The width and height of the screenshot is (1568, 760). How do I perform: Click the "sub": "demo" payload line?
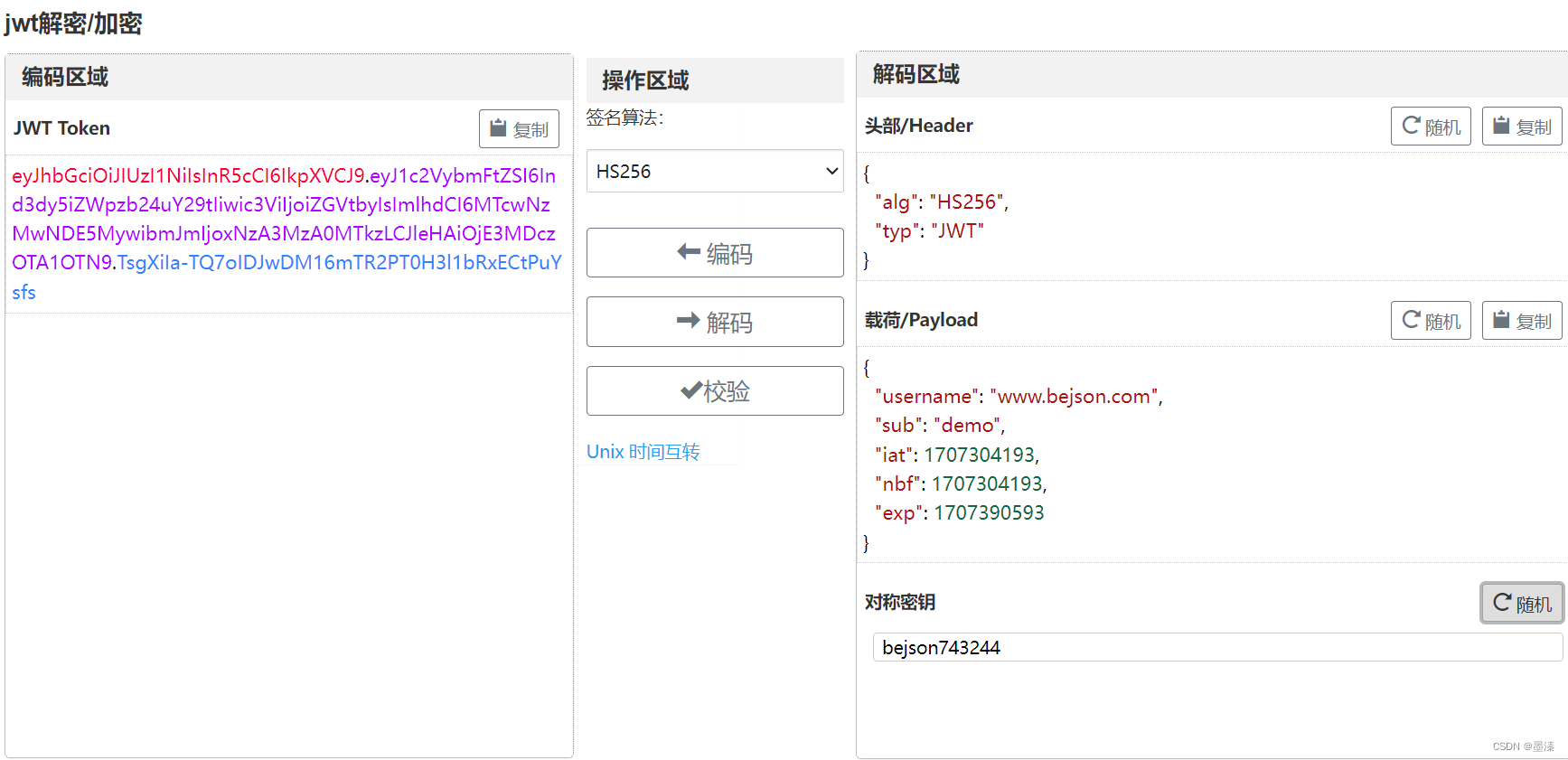940,425
